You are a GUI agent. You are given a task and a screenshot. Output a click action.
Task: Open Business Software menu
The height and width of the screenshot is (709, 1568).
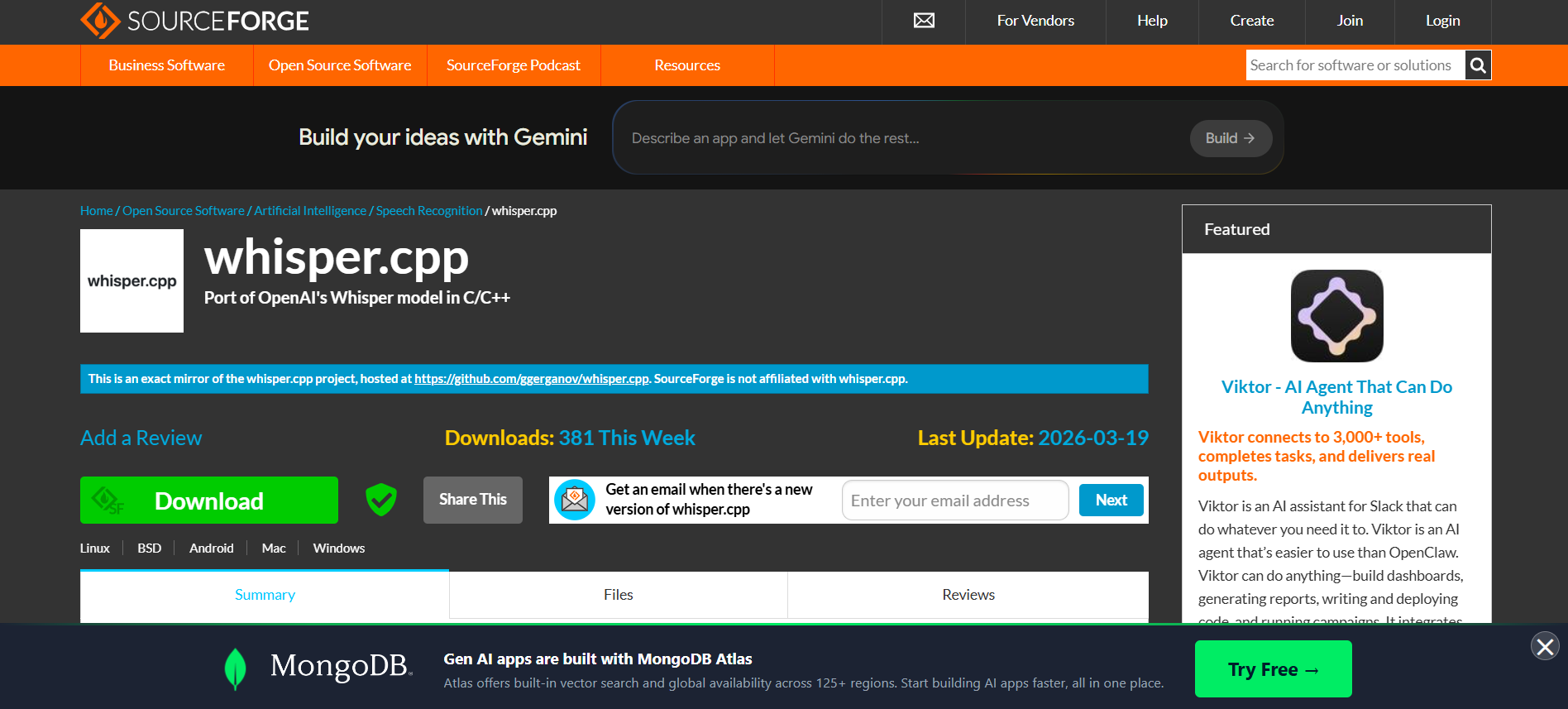point(167,65)
